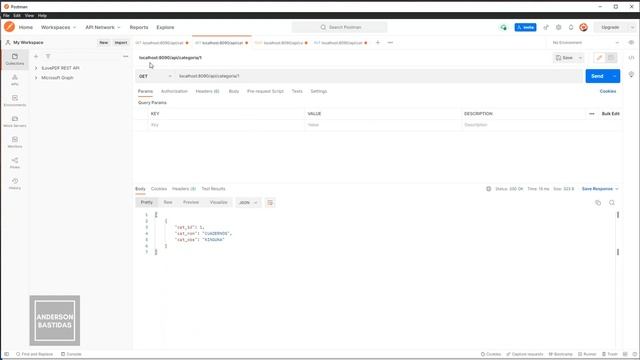The image size is (640, 360).
Task: Open the JSON format dropdown
Action: 248,202
